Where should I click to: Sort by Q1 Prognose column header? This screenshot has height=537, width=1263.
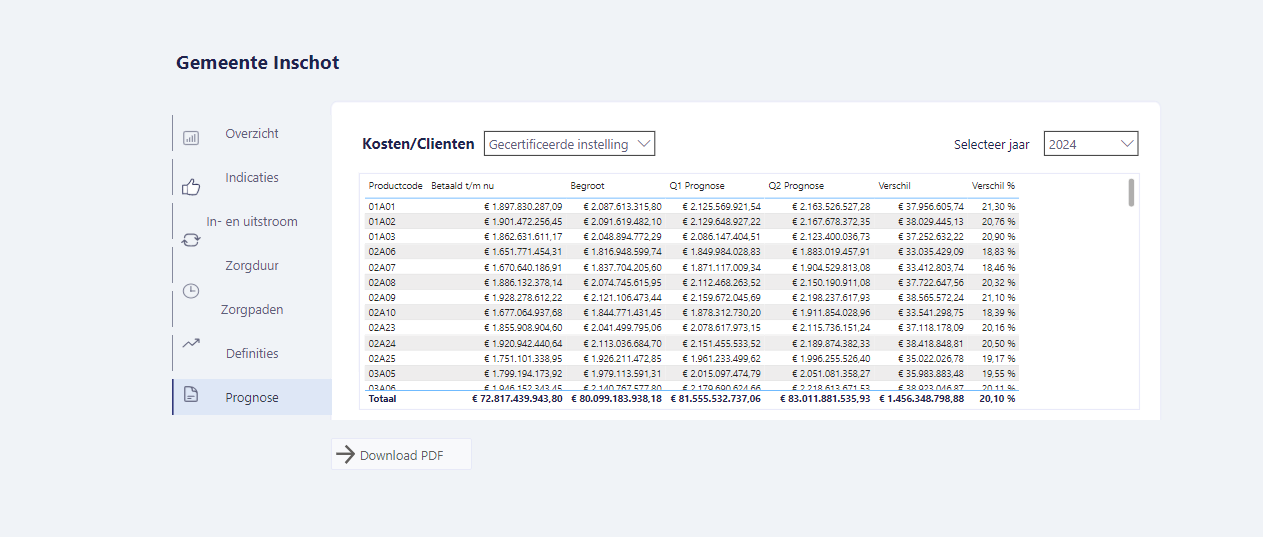coord(697,186)
